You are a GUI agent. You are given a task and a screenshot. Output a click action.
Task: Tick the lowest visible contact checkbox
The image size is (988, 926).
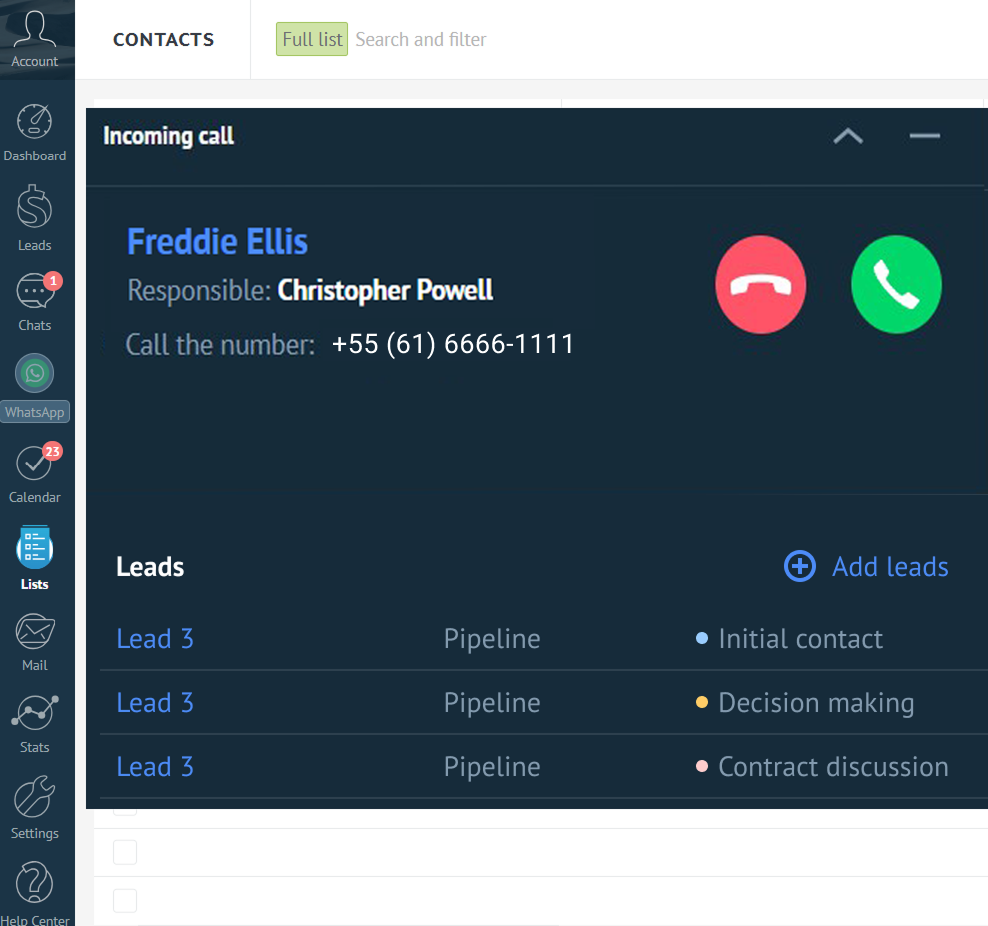pos(125,901)
